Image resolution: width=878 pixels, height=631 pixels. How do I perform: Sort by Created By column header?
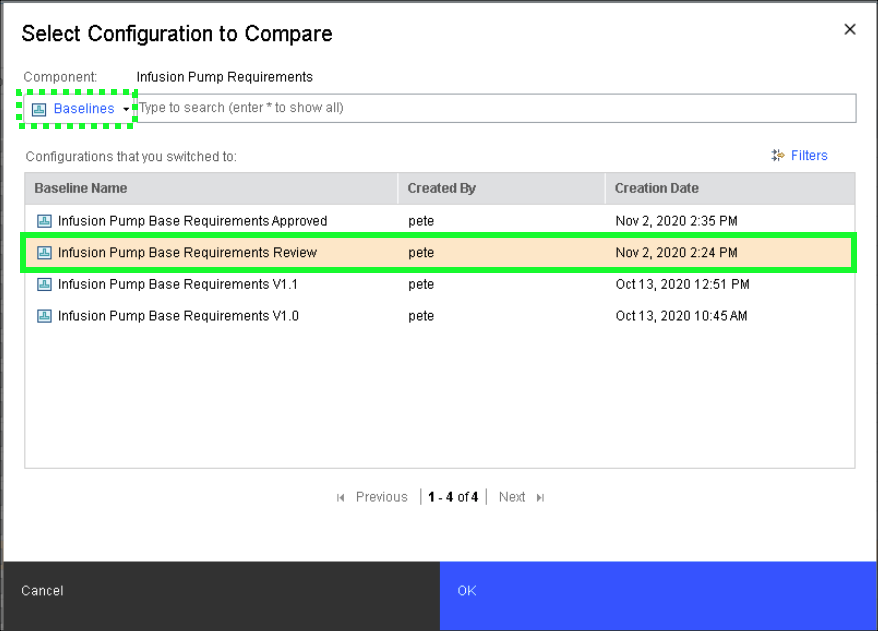[441, 188]
